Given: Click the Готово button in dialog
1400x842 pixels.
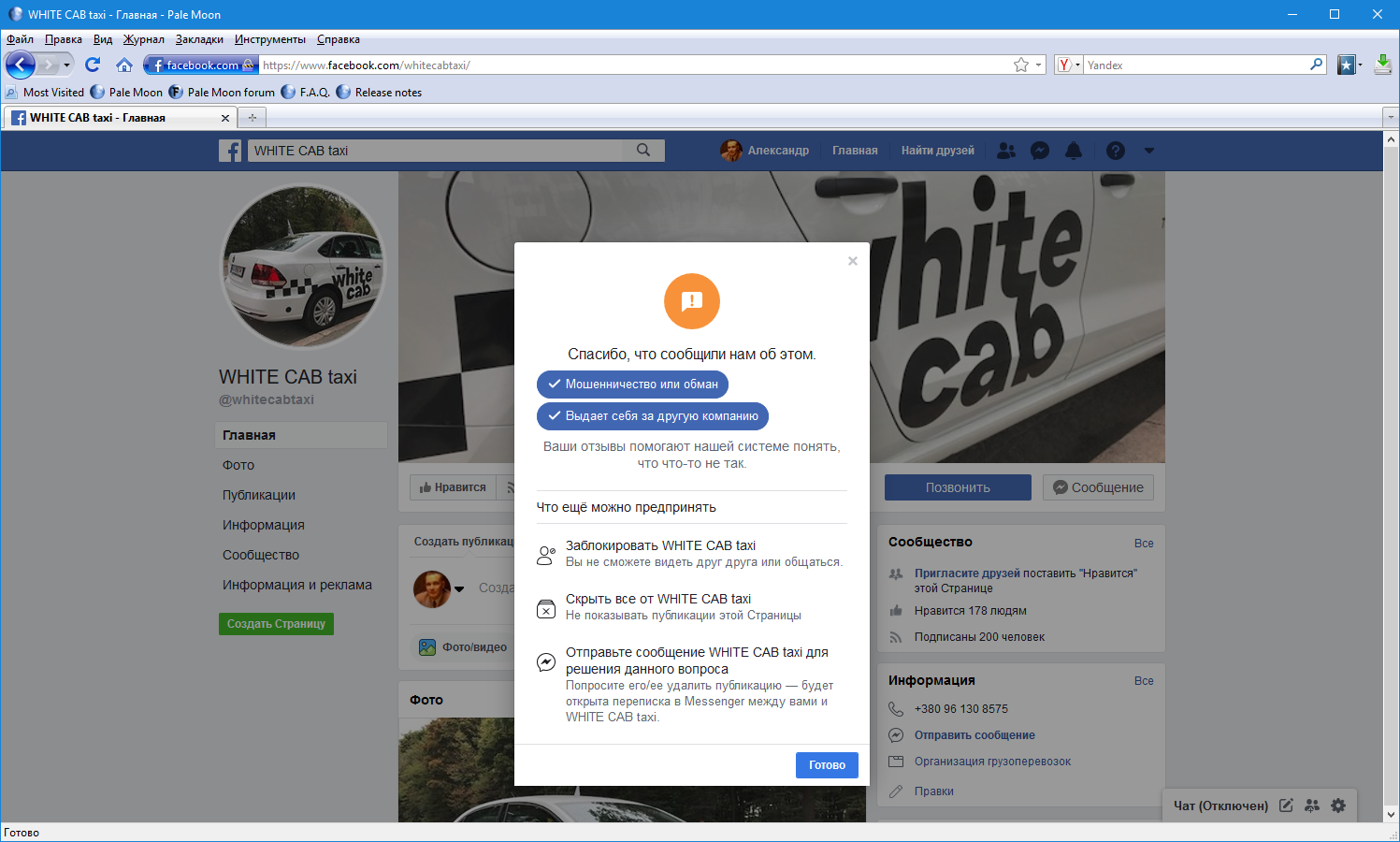Looking at the screenshot, I should 827,765.
